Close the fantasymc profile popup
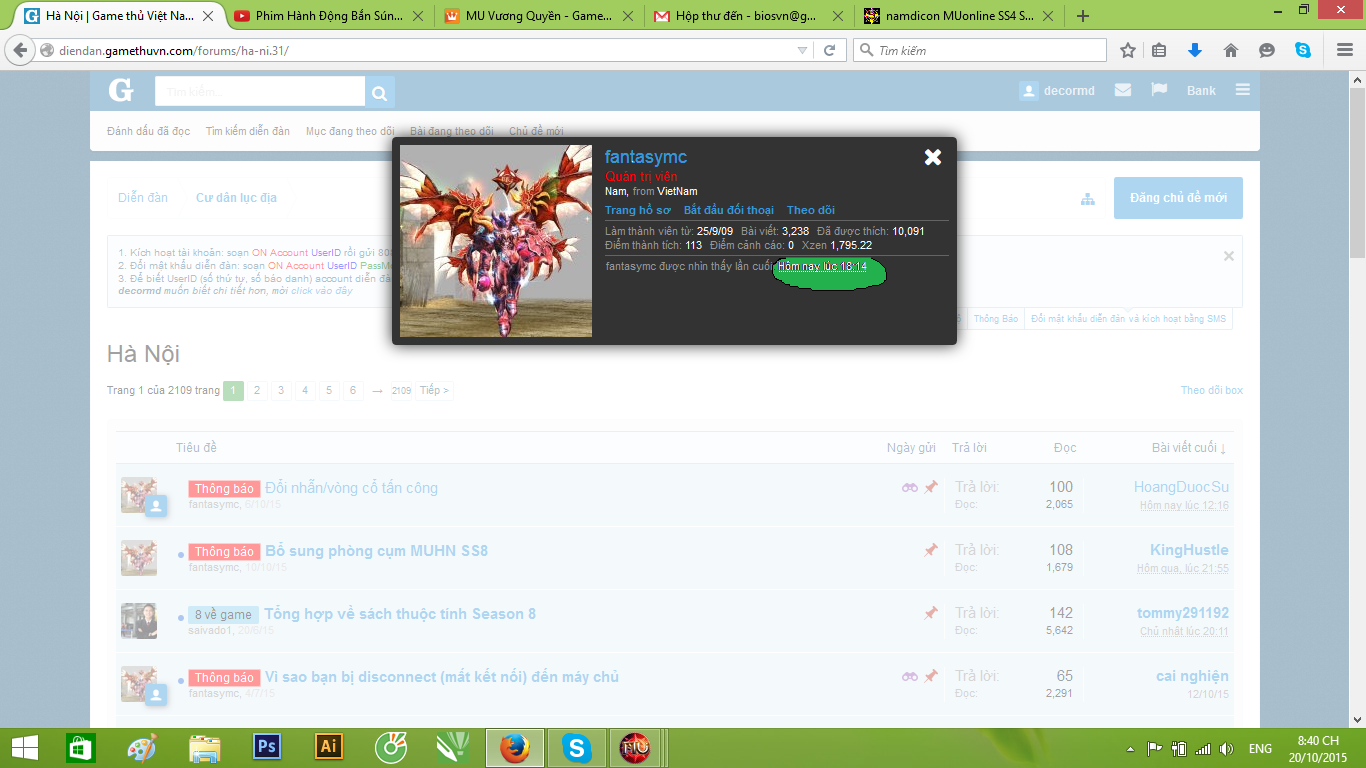 [x=932, y=157]
